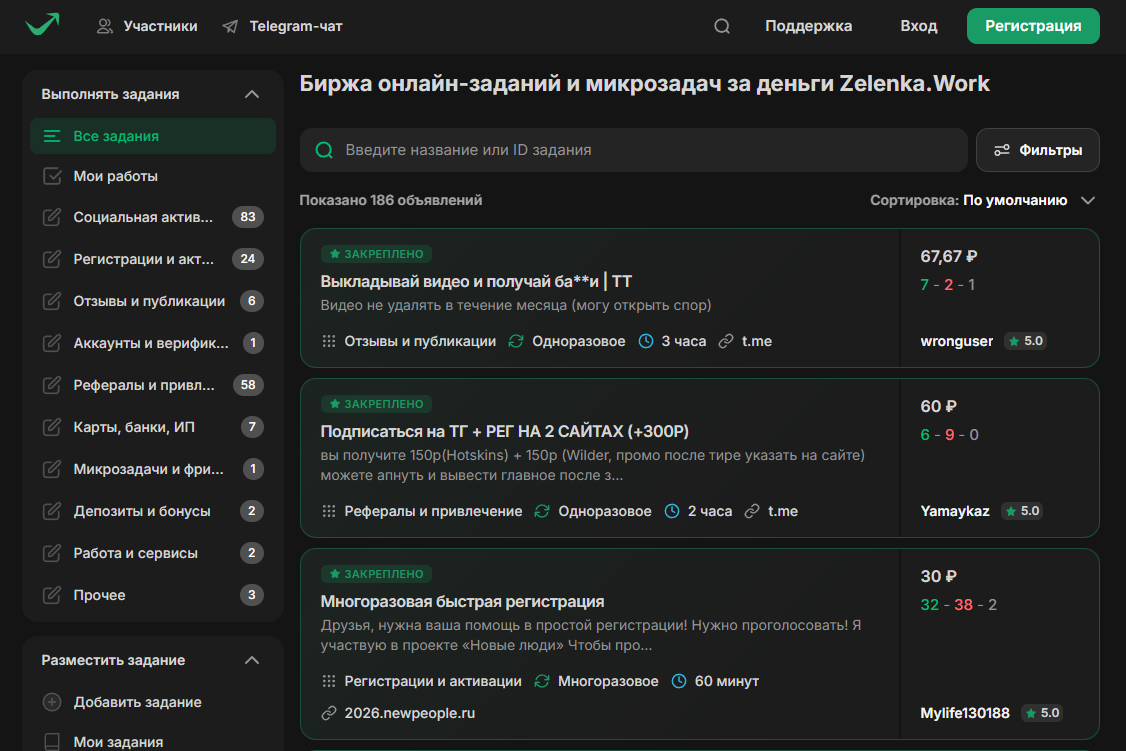Click the plus circle icon for Добавить задание
Viewport: 1126px width, 751px height.
[x=52, y=702]
